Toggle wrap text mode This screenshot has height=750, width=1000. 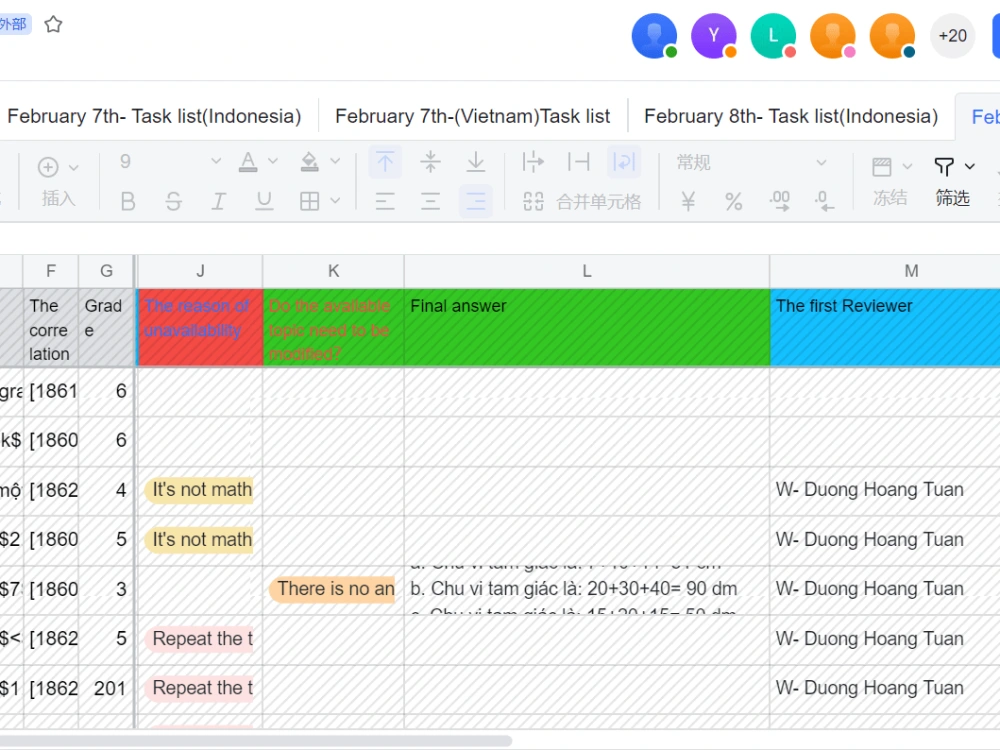click(x=624, y=162)
